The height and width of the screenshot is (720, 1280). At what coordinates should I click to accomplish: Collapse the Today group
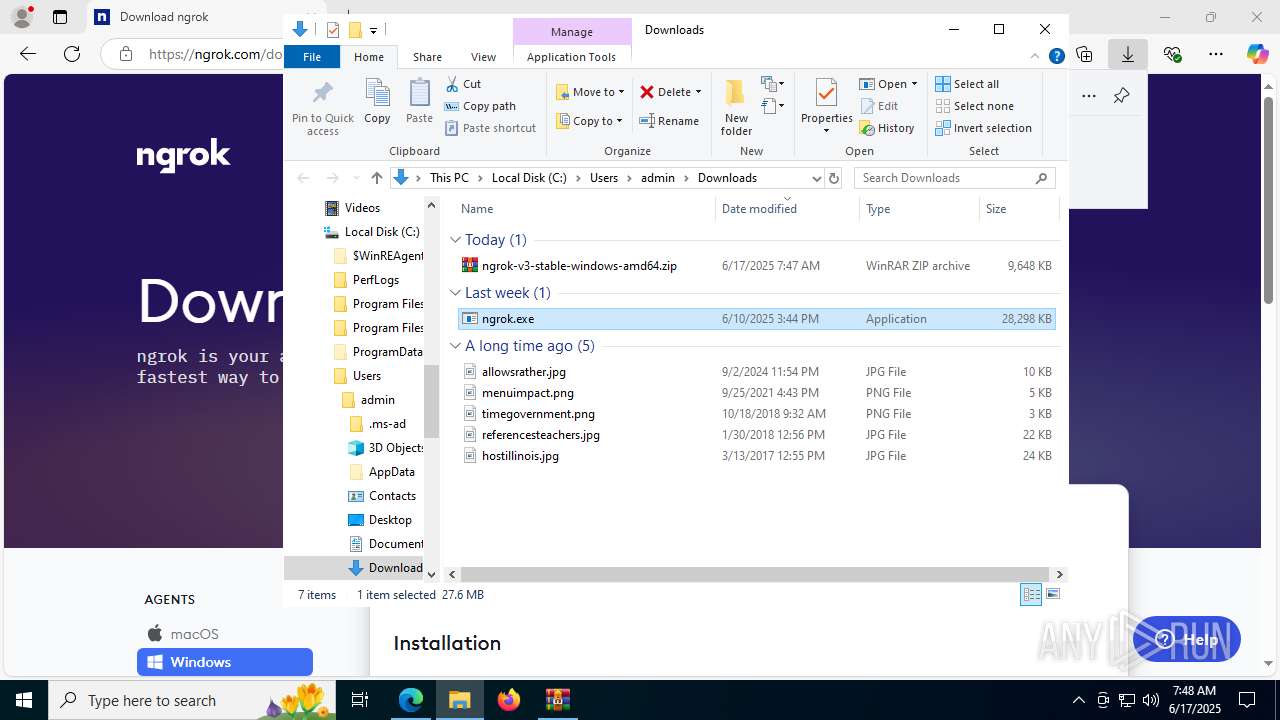click(455, 240)
